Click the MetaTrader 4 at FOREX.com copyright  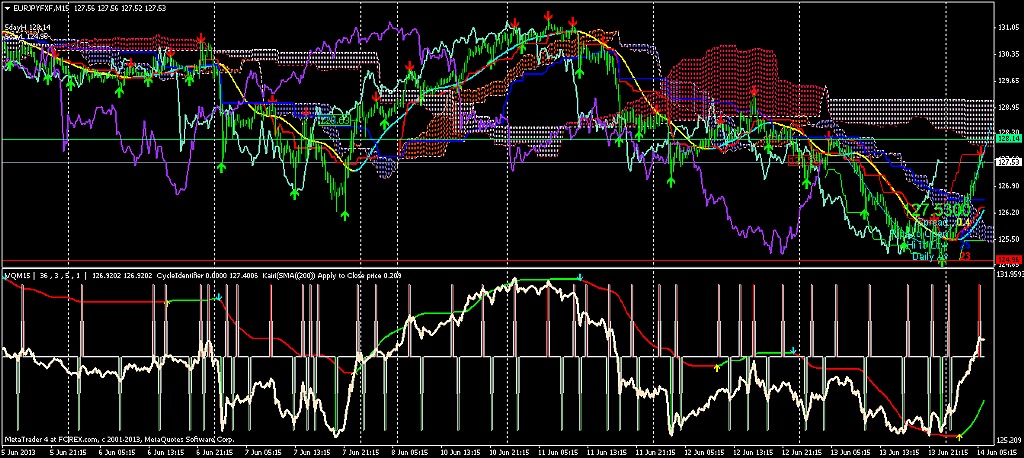[x=119, y=439]
